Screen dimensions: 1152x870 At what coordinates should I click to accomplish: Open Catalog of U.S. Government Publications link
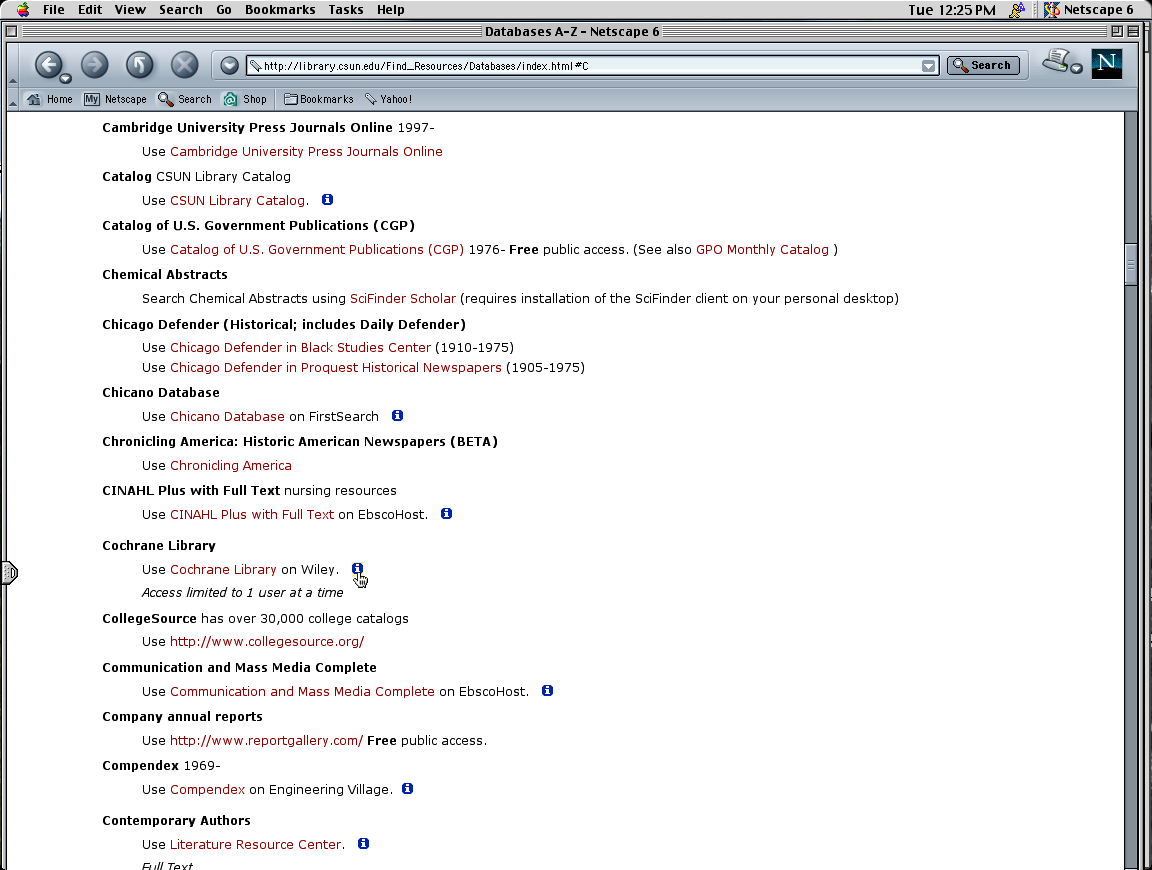pos(317,250)
